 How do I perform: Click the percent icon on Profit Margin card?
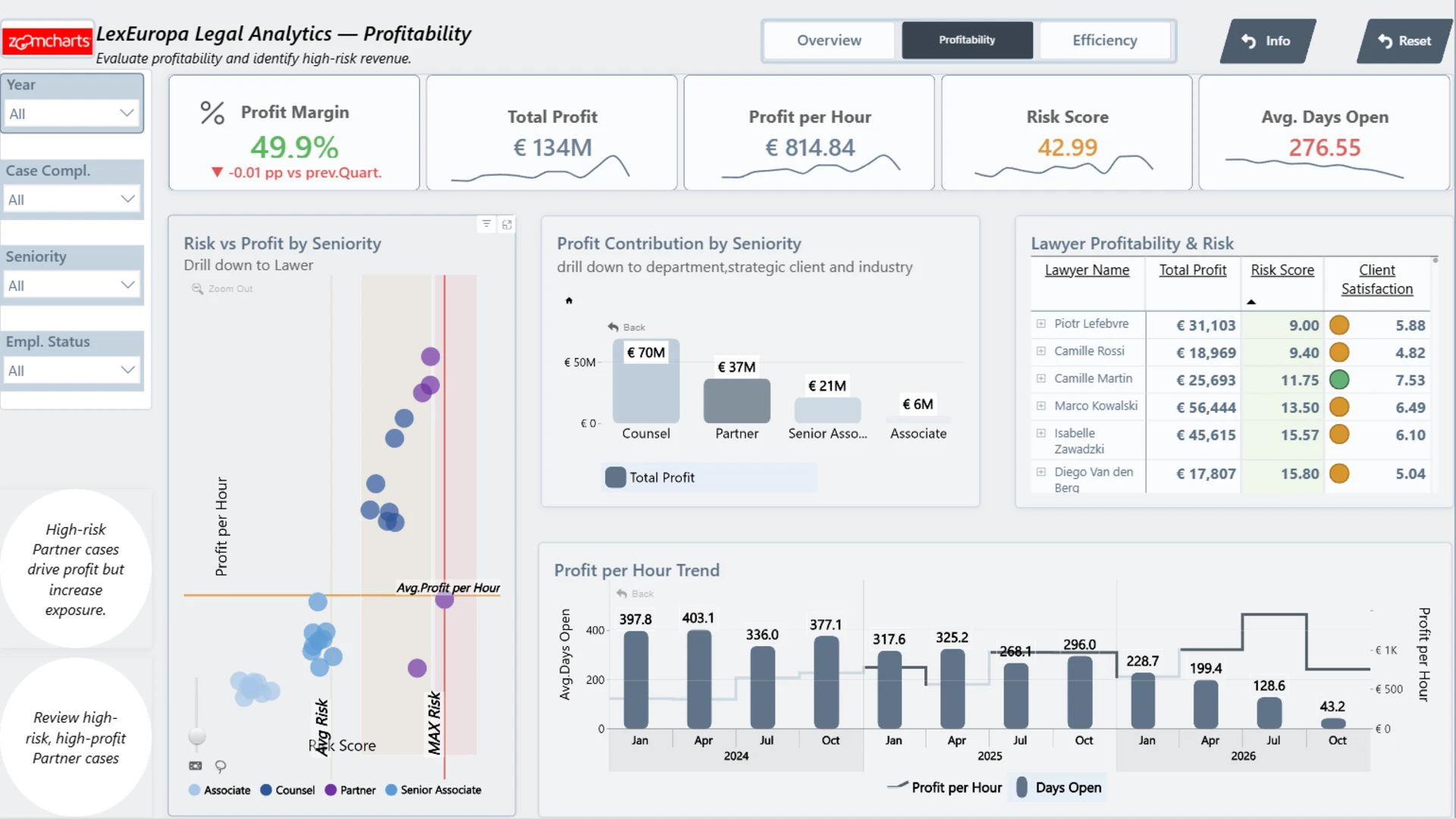(x=212, y=113)
